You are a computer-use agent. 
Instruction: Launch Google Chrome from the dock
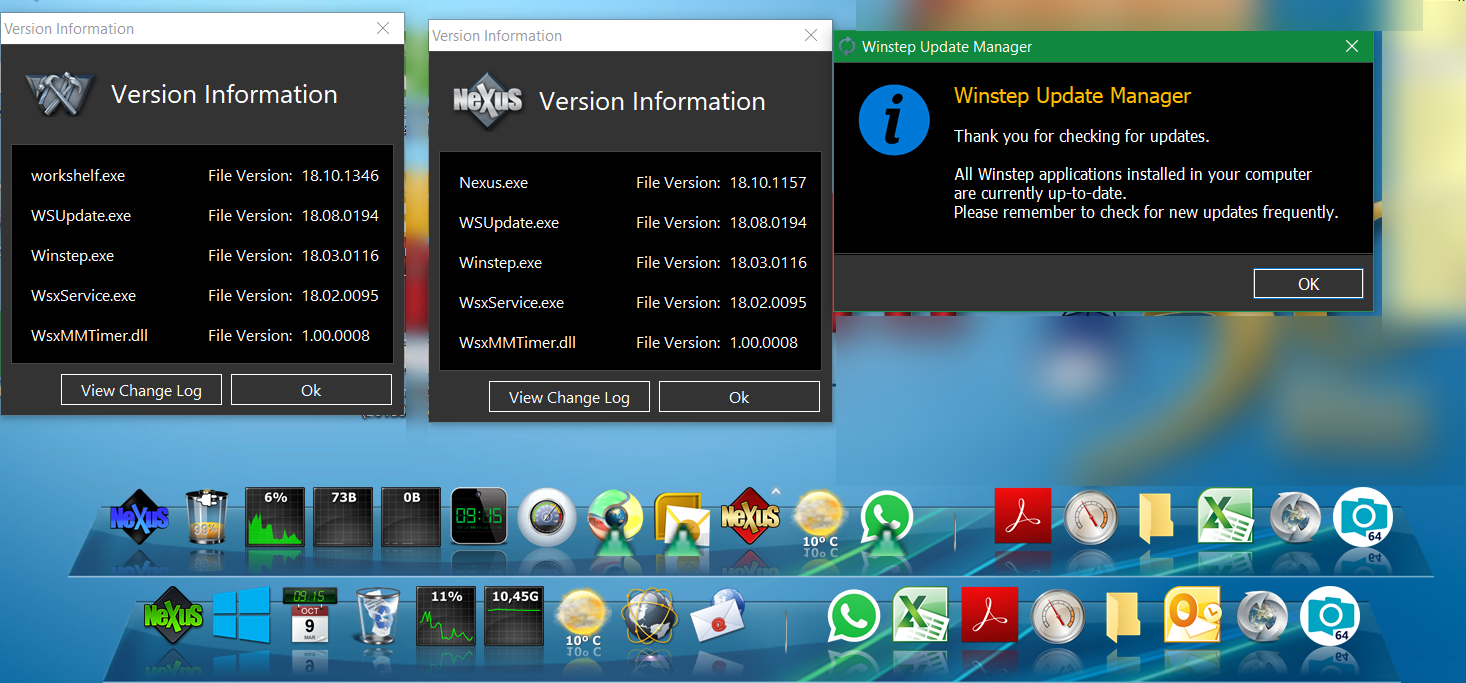pos(615,516)
